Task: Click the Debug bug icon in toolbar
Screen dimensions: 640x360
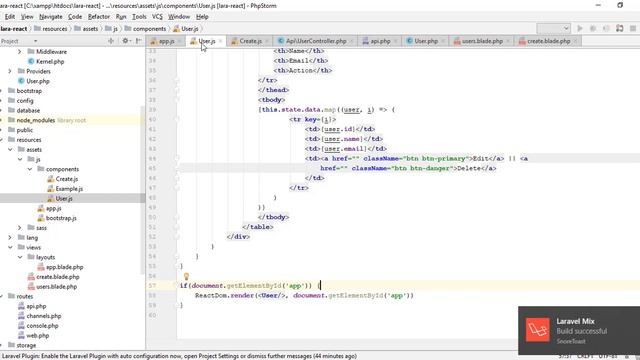Action: coord(593,28)
